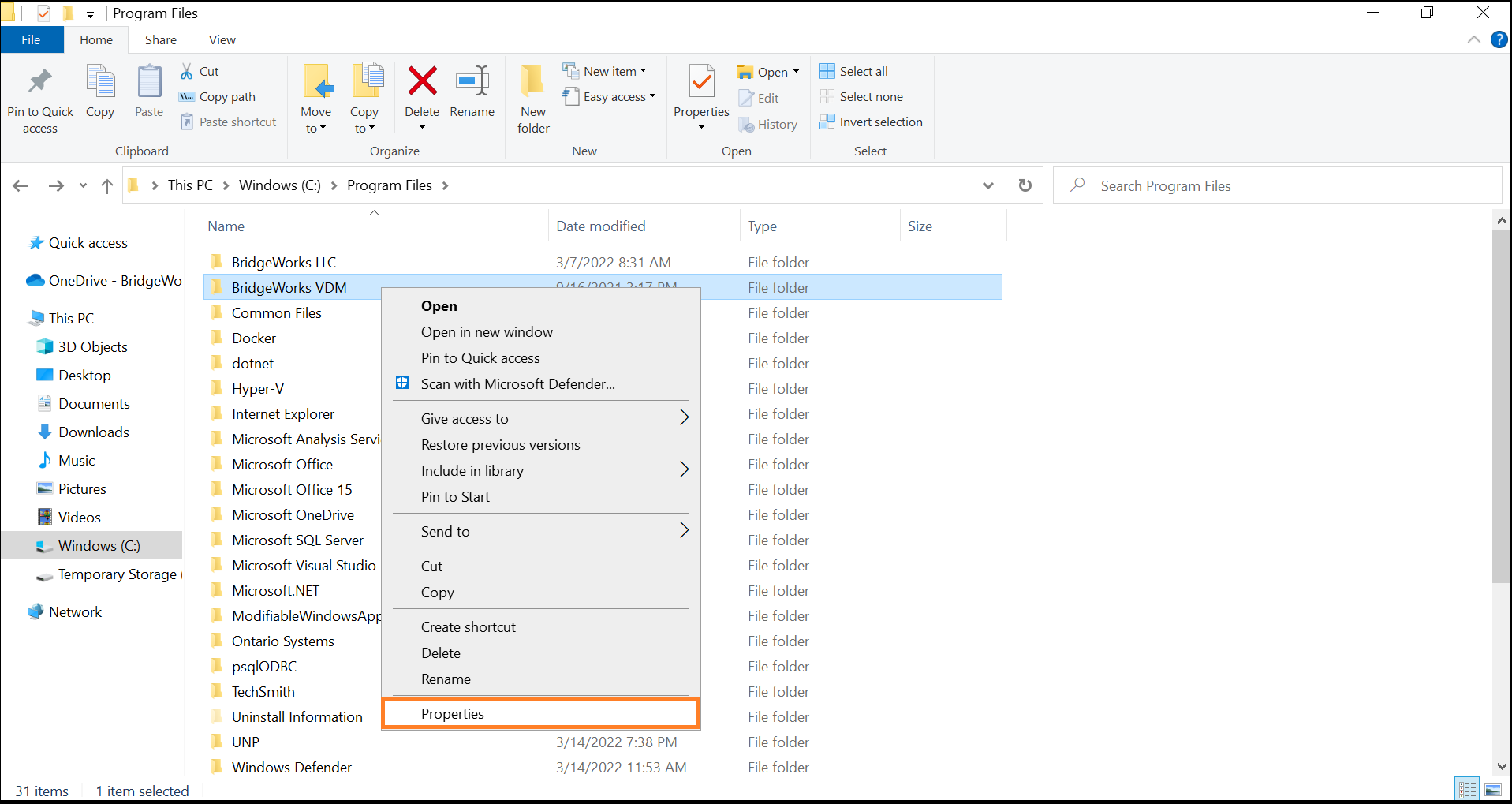This screenshot has width=1512, height=804.
Task: Switch to the View ribbon tab
Action: click(x=222, y=39)
